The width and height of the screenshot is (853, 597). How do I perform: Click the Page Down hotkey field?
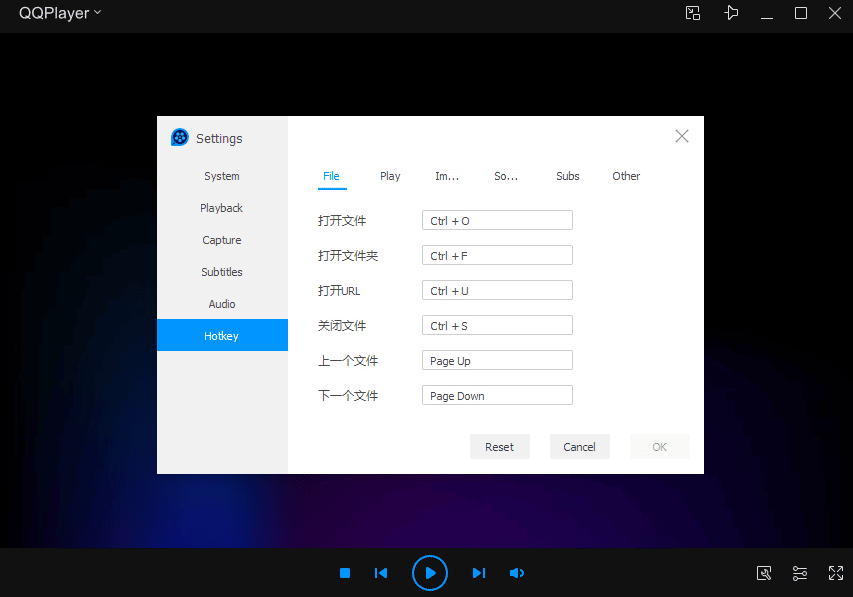(x=497, y=395)
